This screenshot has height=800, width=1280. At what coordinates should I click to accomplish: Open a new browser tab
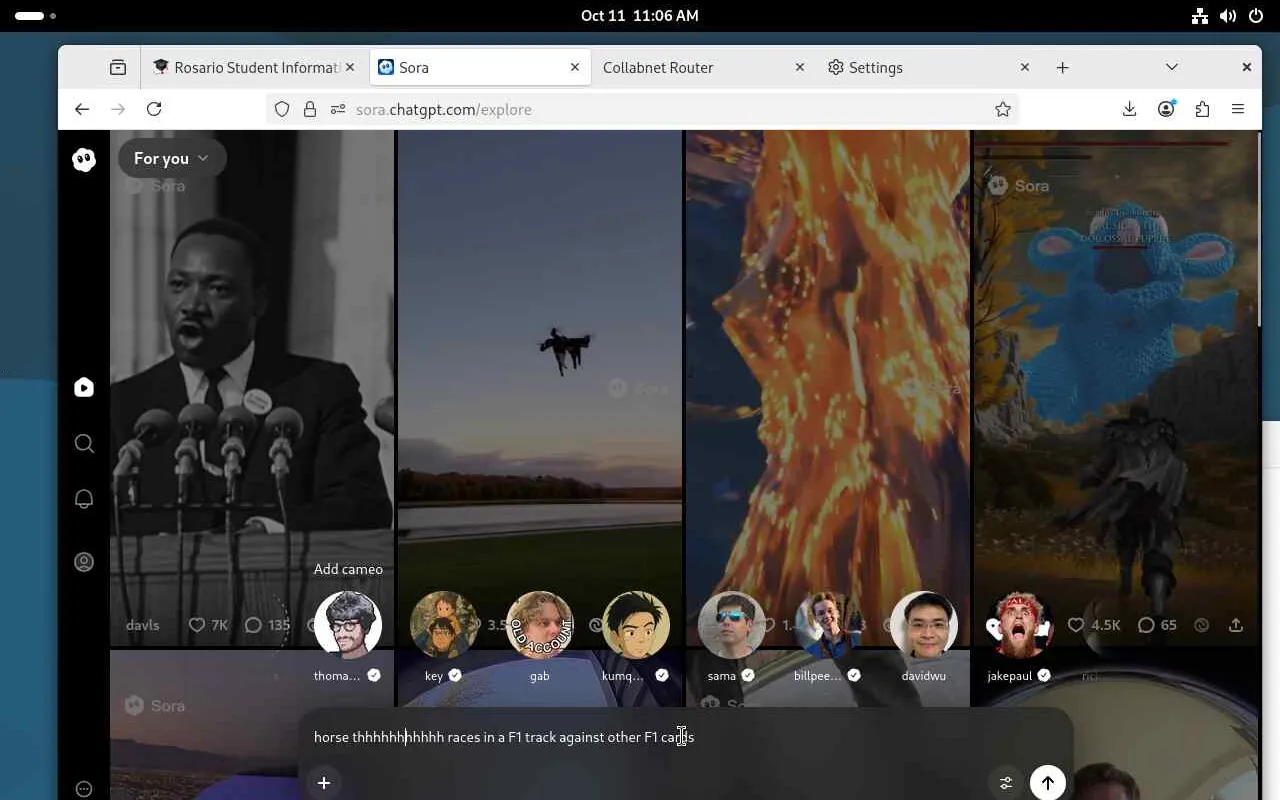tap(1063, 67)
